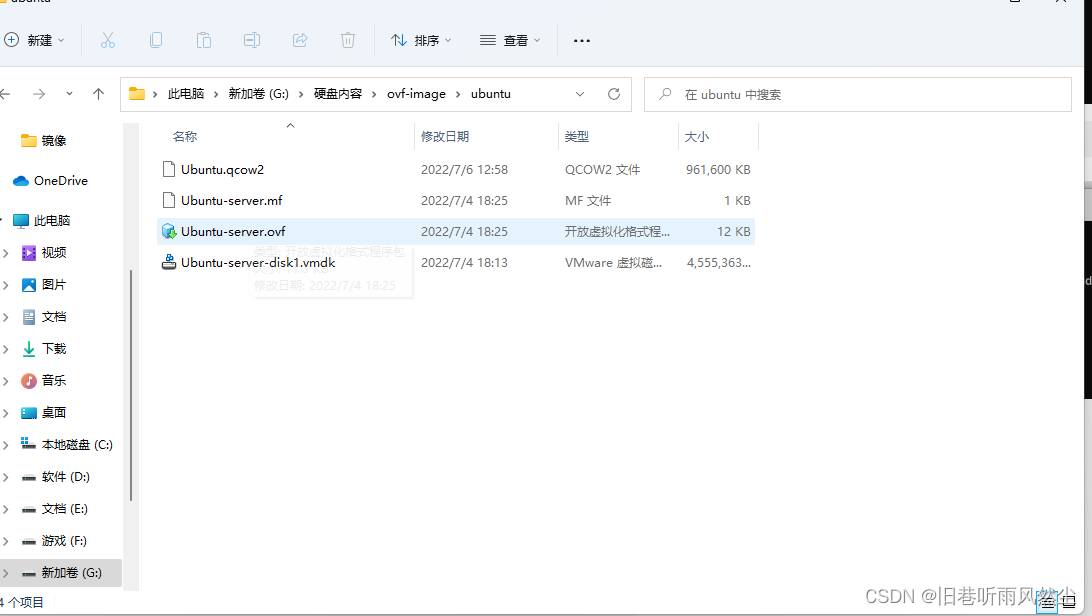The width and height of the screenshot is (1092, 616).
Task: Expand address bar history dropdown chevron
Action: tap(580, 94)
